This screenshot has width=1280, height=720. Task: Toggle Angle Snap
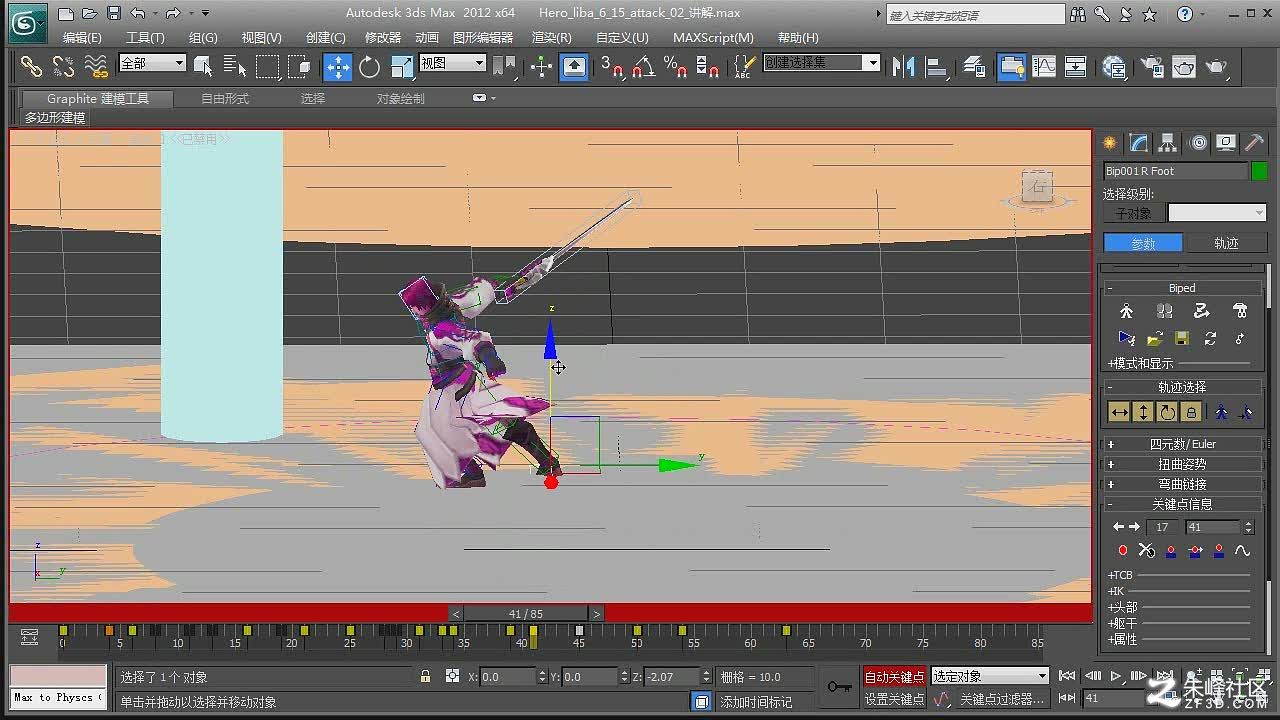point(643,66)
